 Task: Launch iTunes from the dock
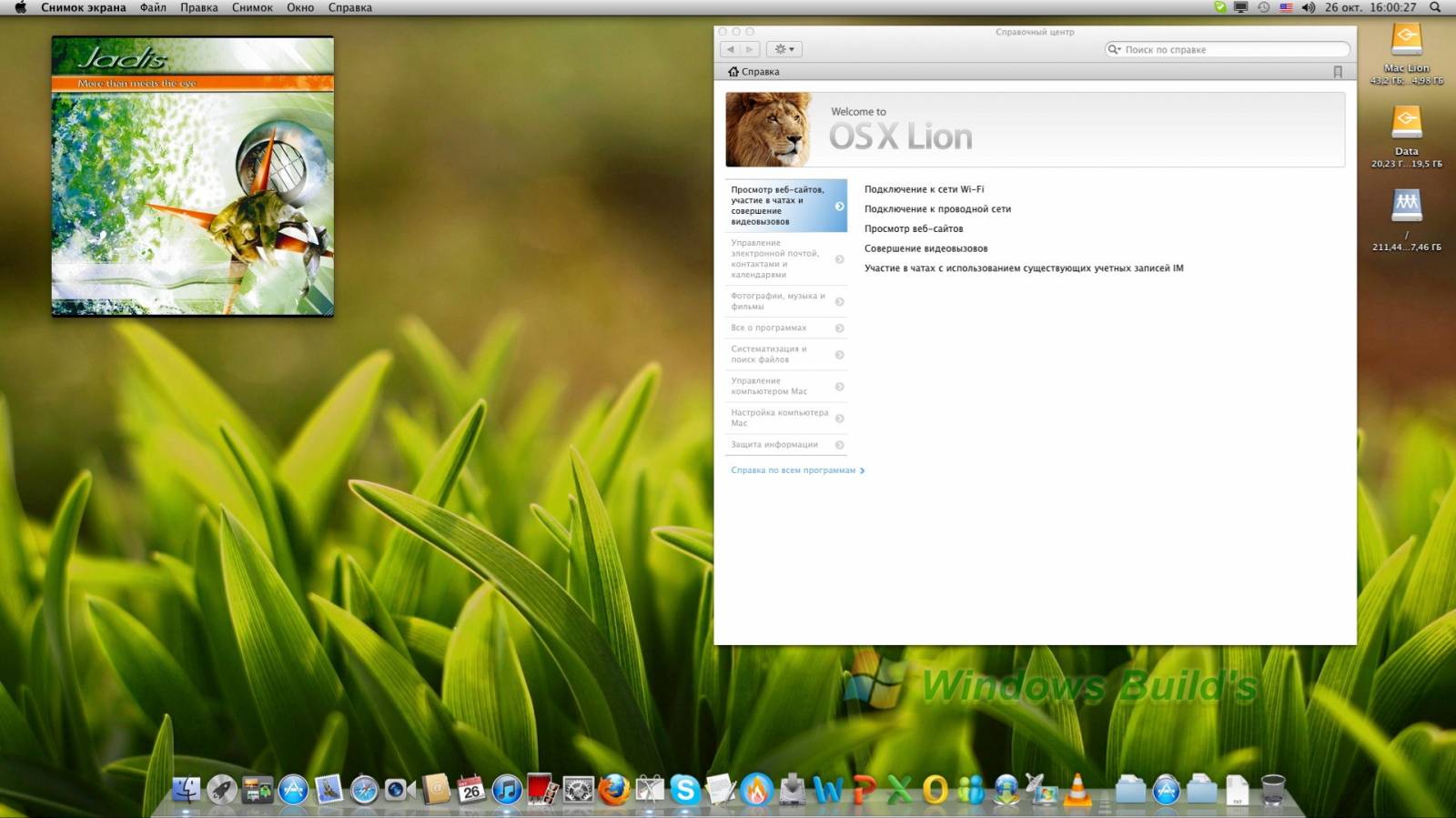[507, 789]
